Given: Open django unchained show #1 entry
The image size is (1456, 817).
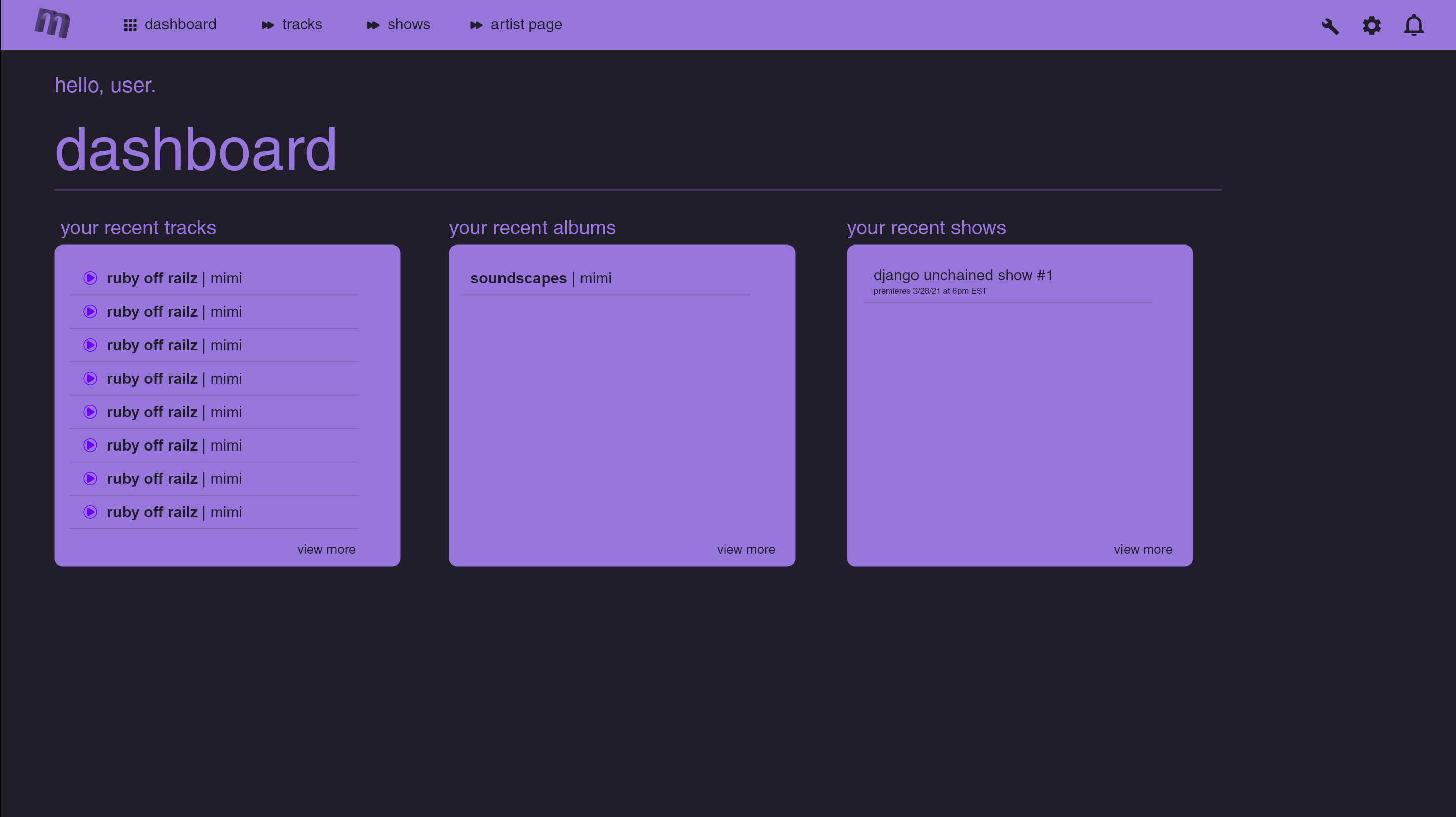Looking at the screenshot, I should 962,276.
